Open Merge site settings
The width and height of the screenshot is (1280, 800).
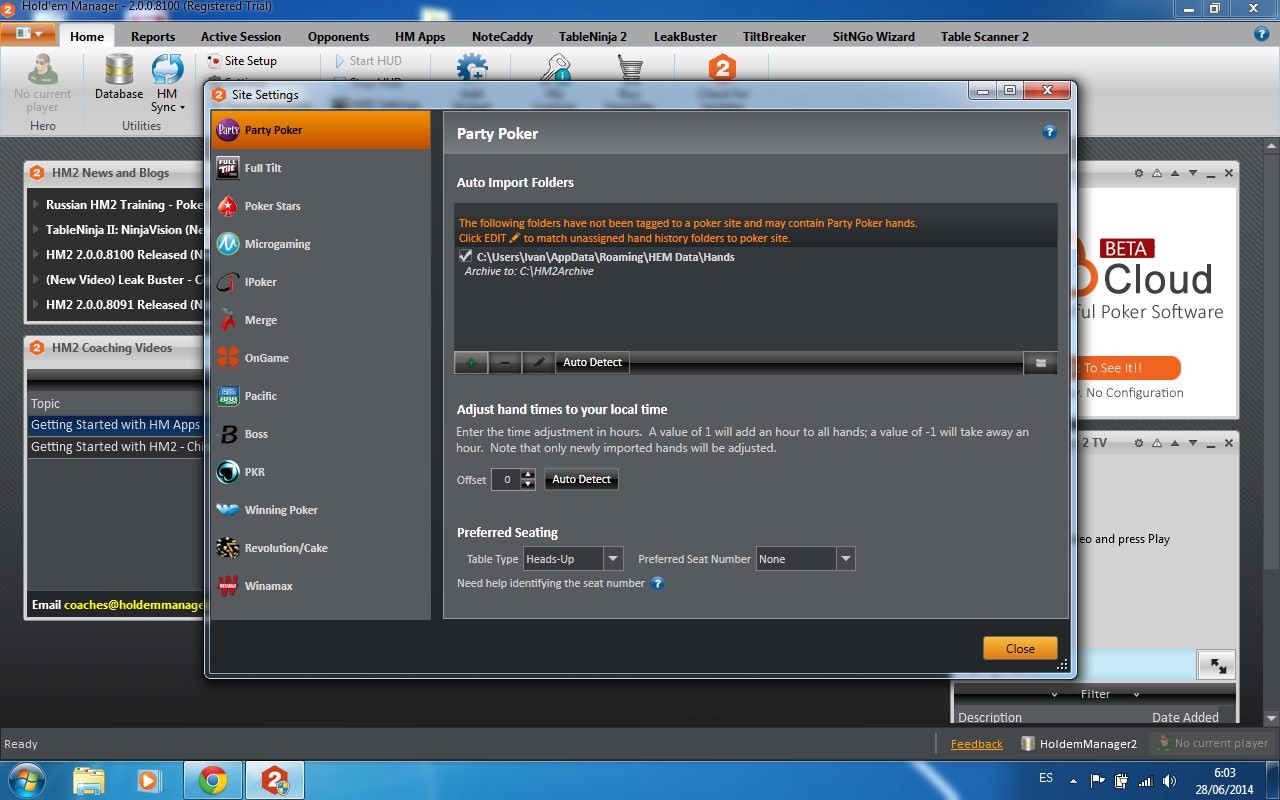pos(321,320)
